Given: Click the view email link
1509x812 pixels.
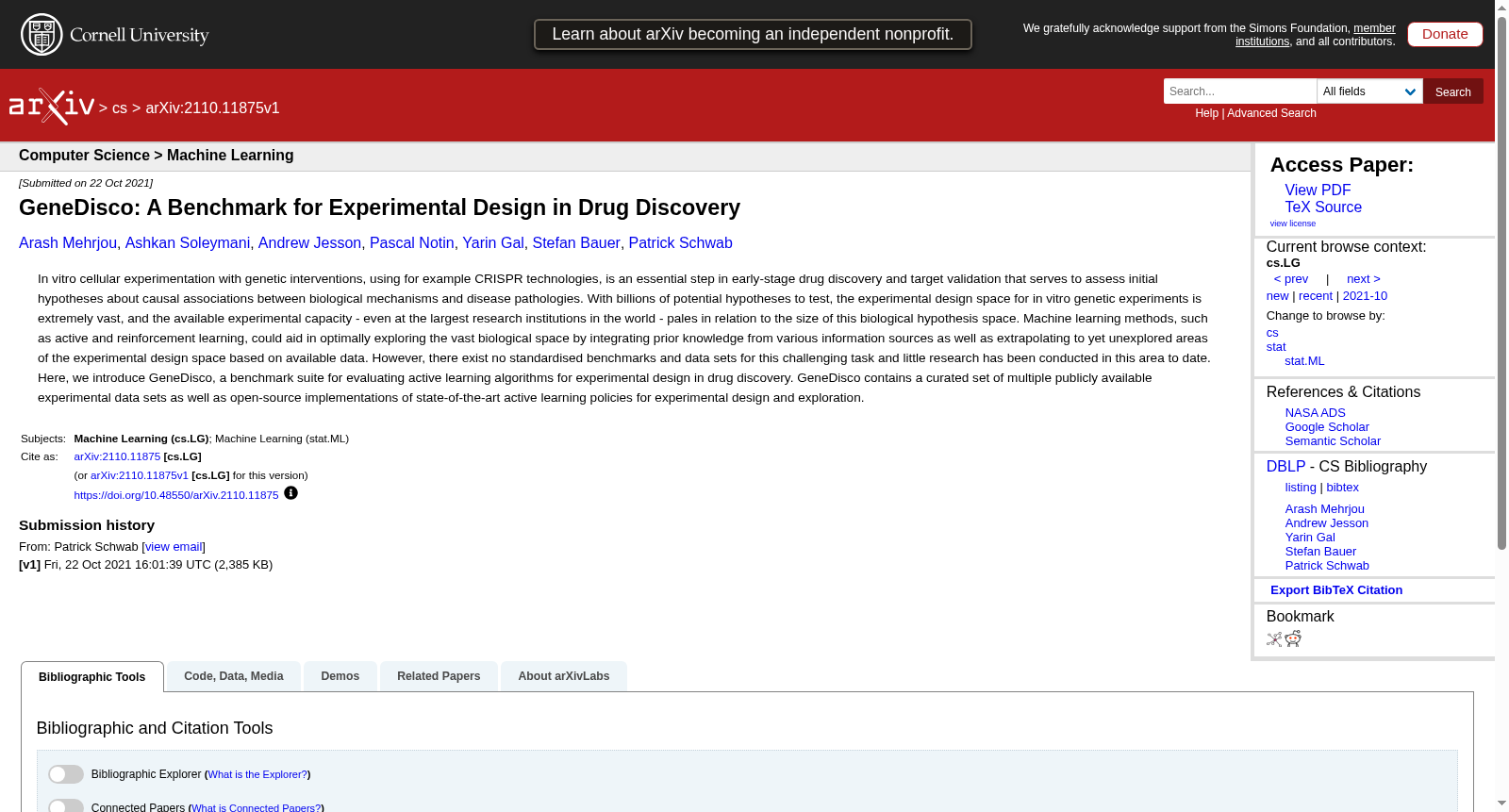Looking at the screenshot, I should (174, 547).
